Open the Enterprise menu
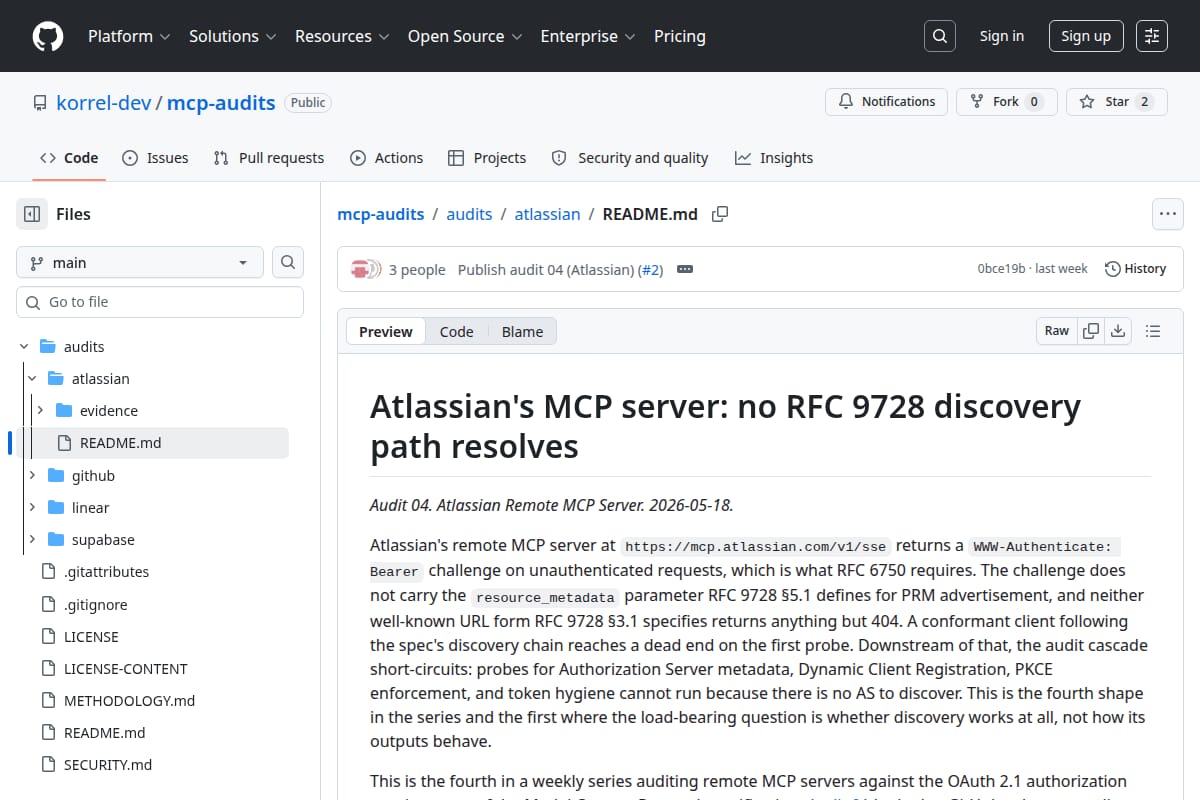 [588, 36]
